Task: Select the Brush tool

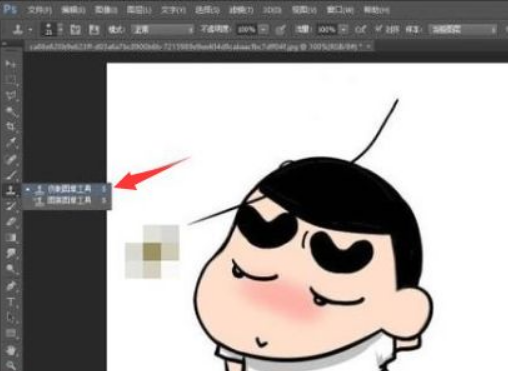Action: click(10, 174)
